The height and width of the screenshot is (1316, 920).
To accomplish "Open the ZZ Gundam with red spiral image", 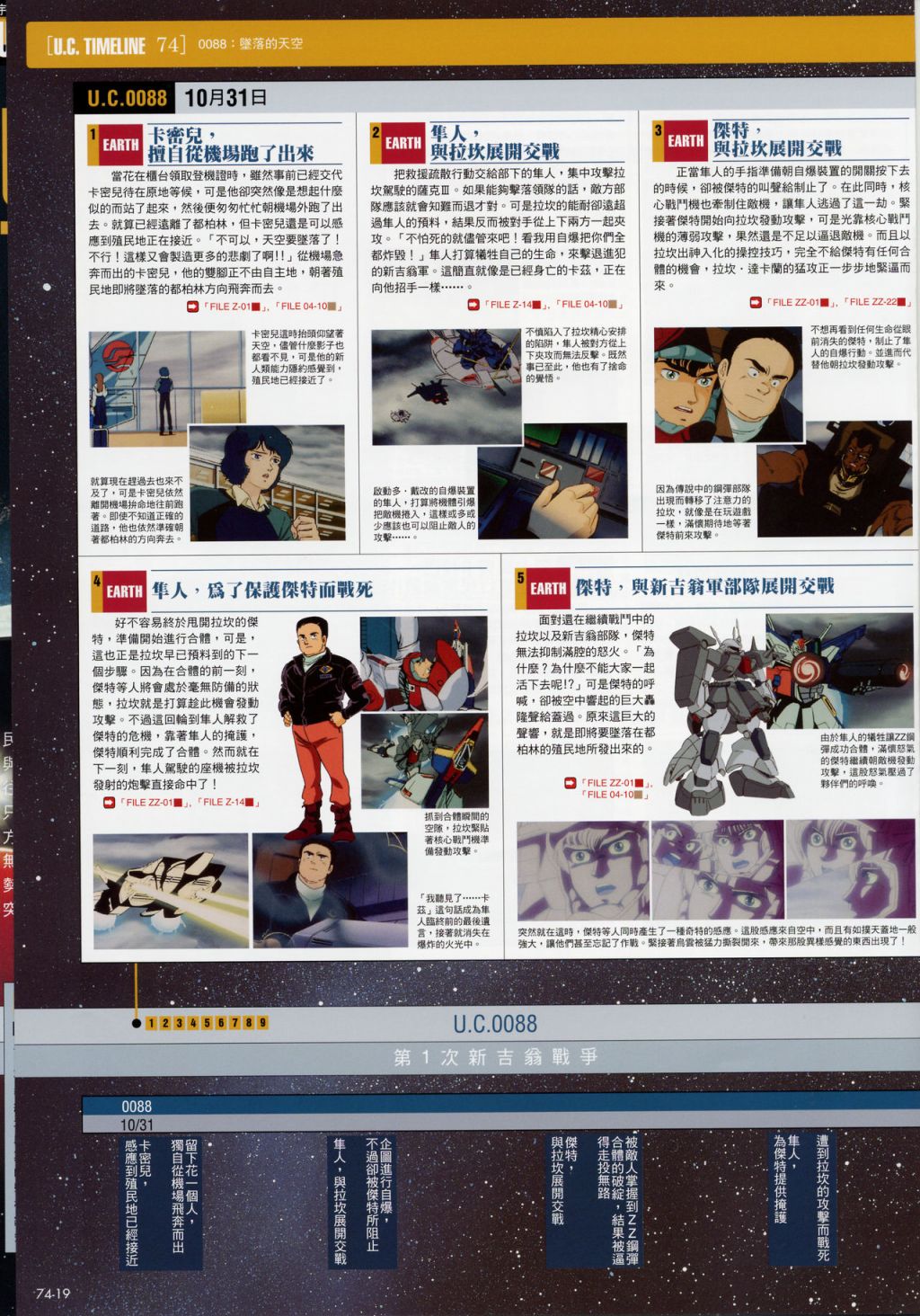I will pos(839,670).
